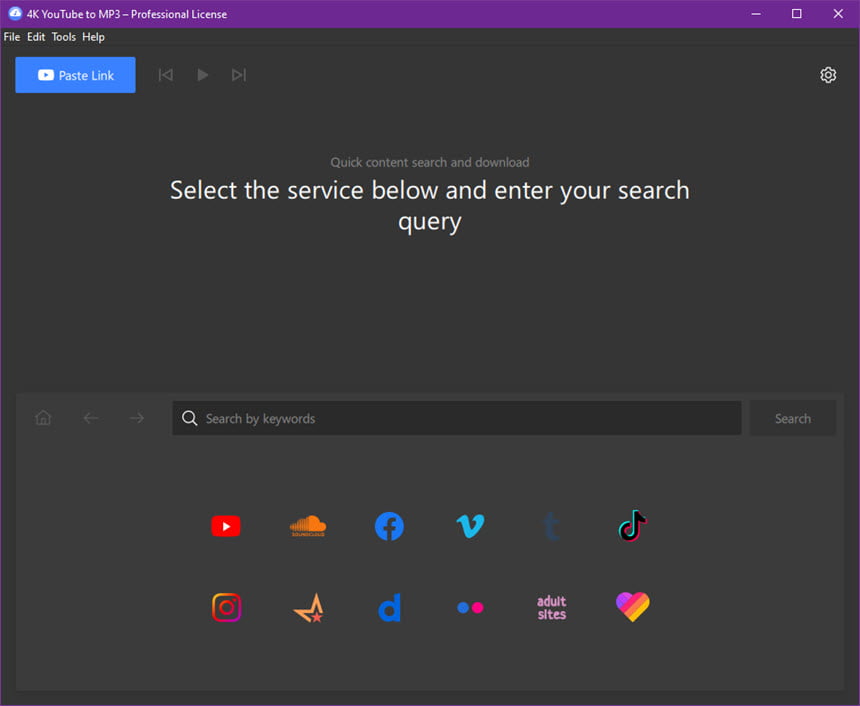
Task: Close the 4K YouTube to MP3 window
Action: [x=838, y=14]
